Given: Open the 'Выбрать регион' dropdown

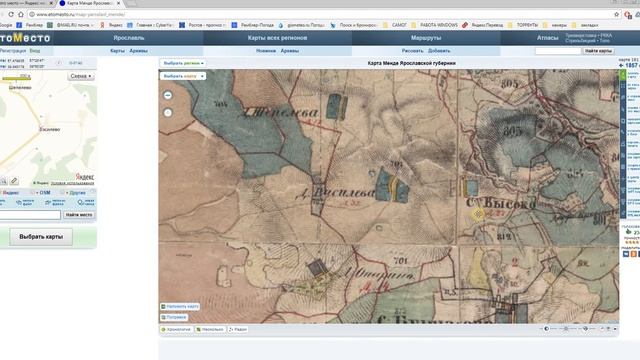Looking at the screenshot, I should [x=183, y=63].
